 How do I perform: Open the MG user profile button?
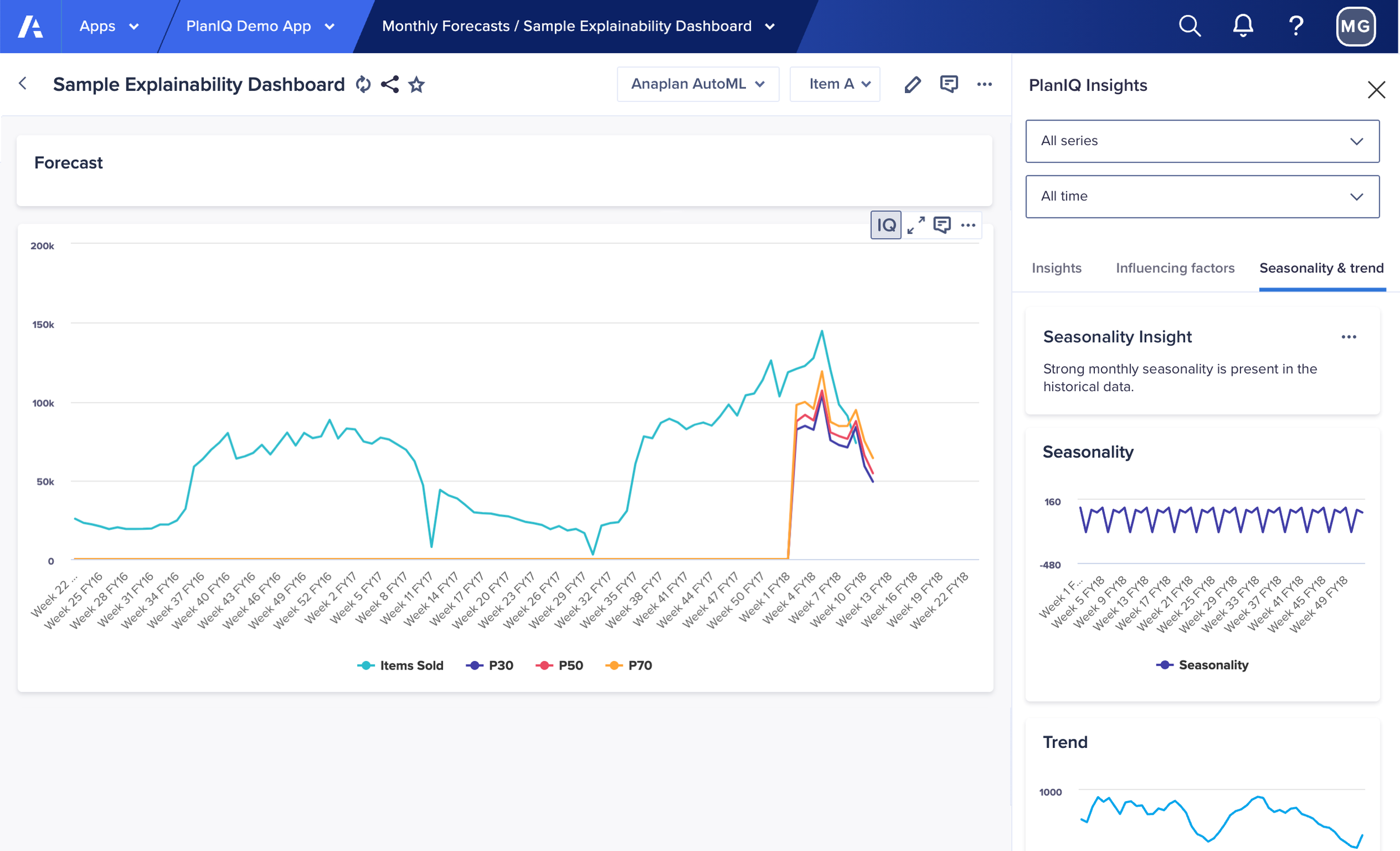pos(1355,26)
